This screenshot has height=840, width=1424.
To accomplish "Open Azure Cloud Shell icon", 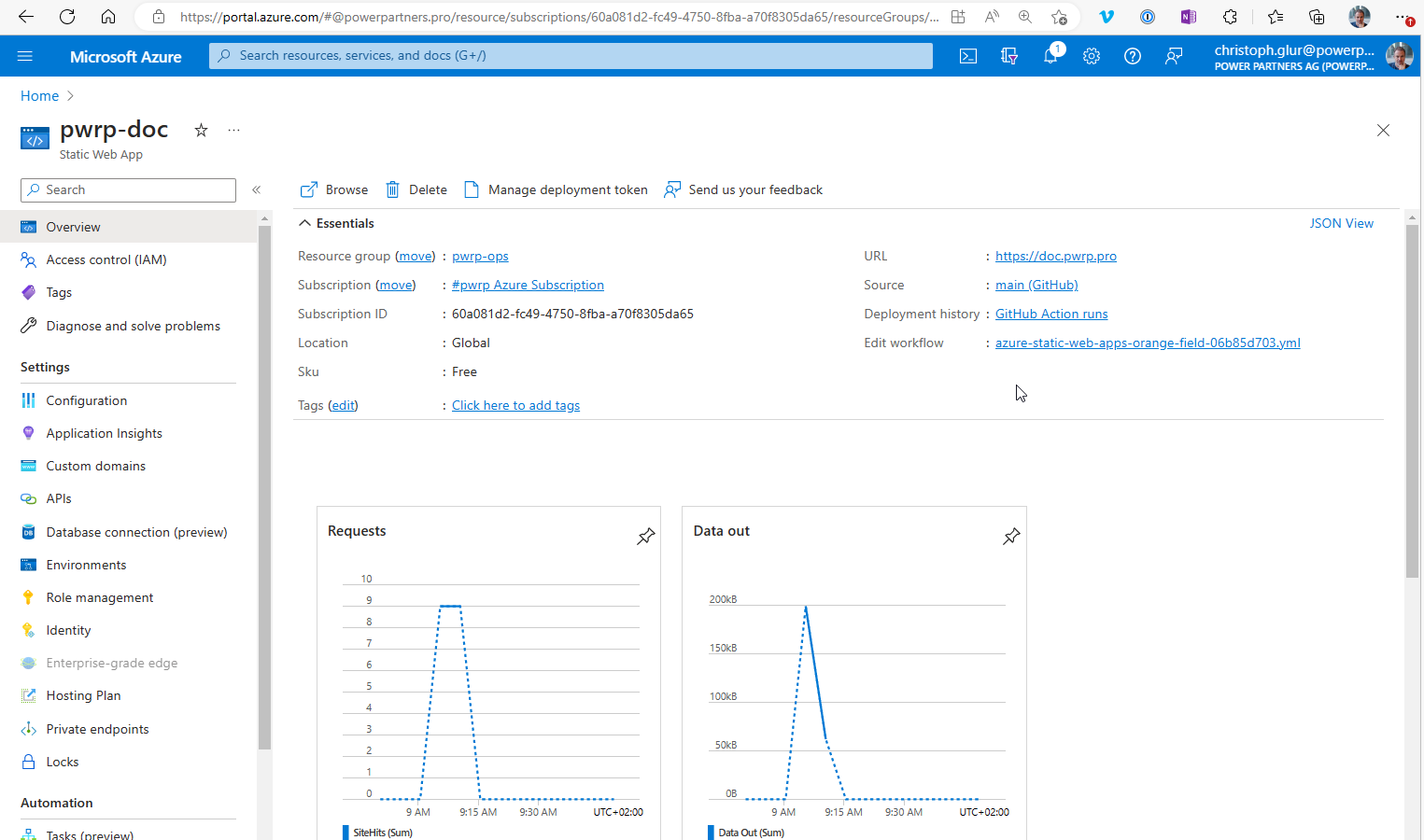I will 968,56.
